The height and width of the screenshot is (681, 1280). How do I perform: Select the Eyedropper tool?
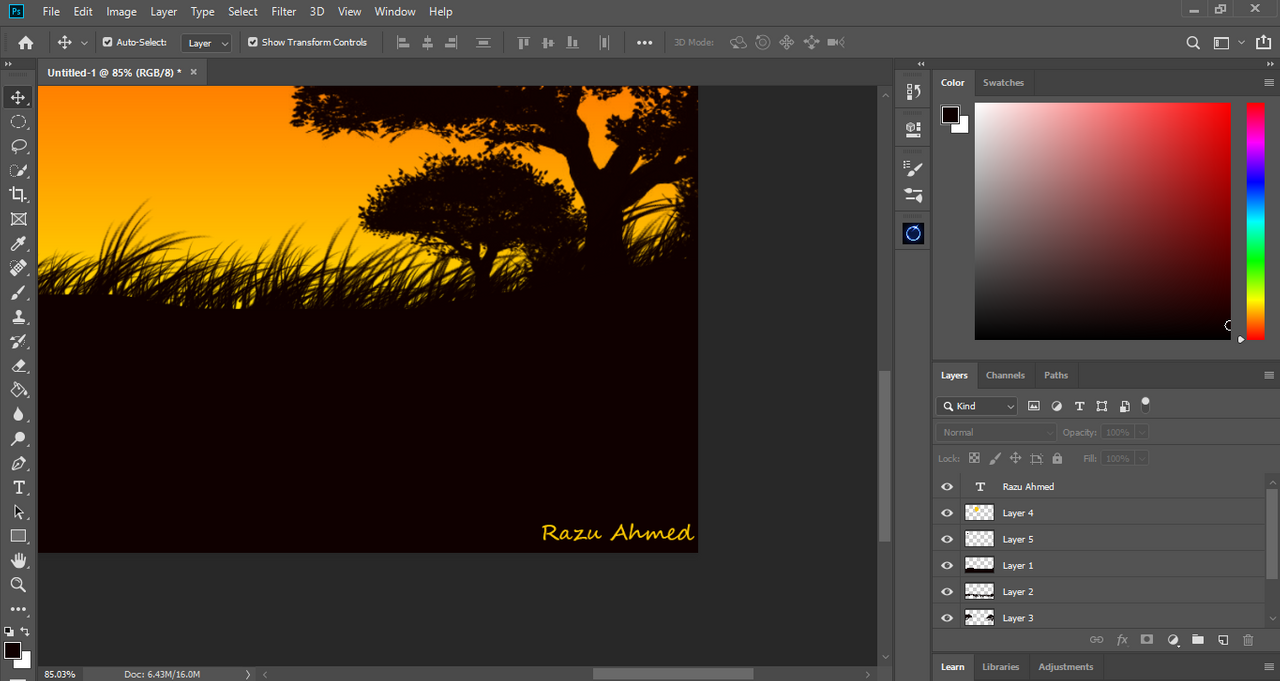(18, 244)
